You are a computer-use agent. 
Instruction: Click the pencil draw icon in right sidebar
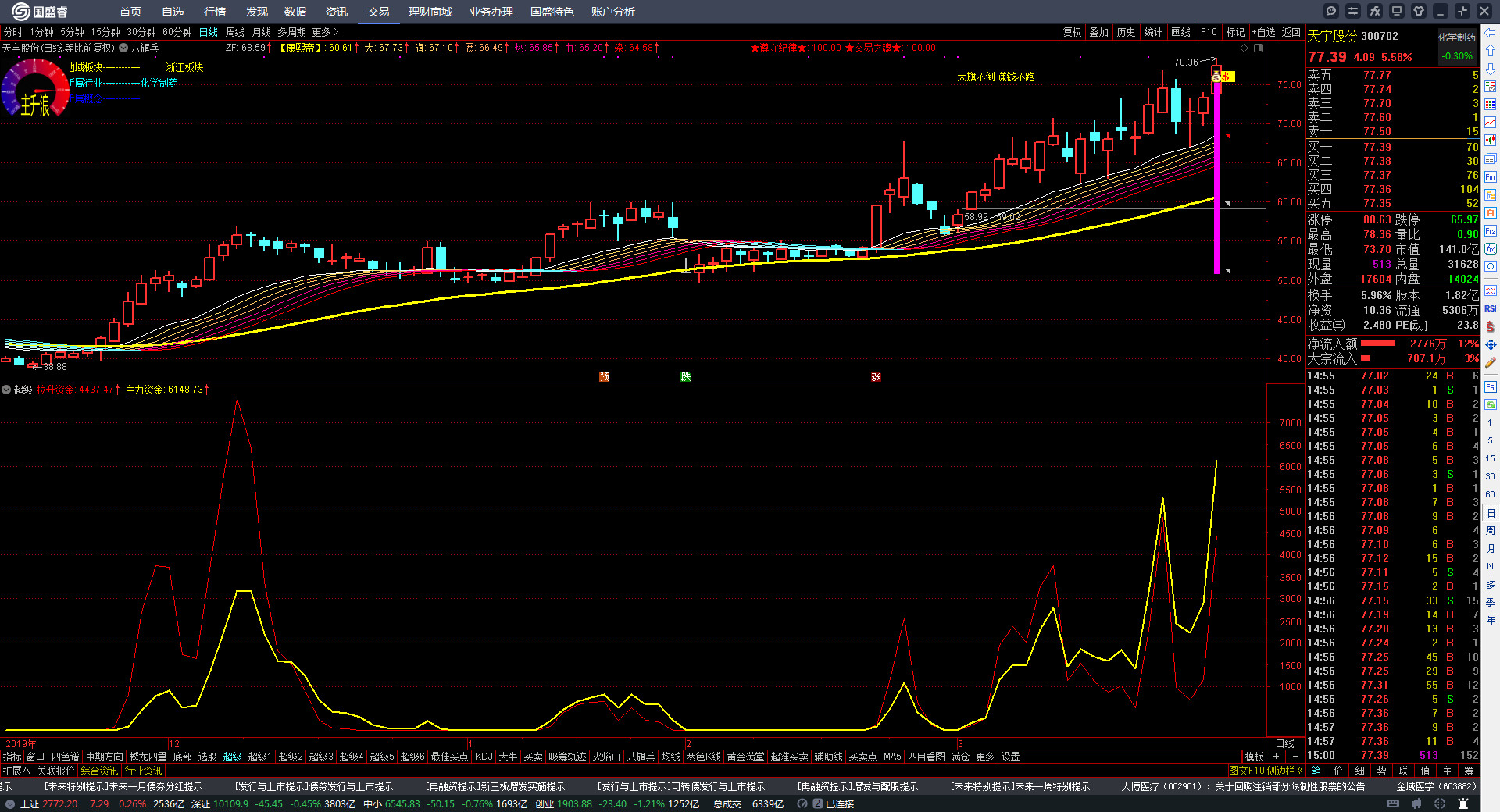pos(1491,362)
